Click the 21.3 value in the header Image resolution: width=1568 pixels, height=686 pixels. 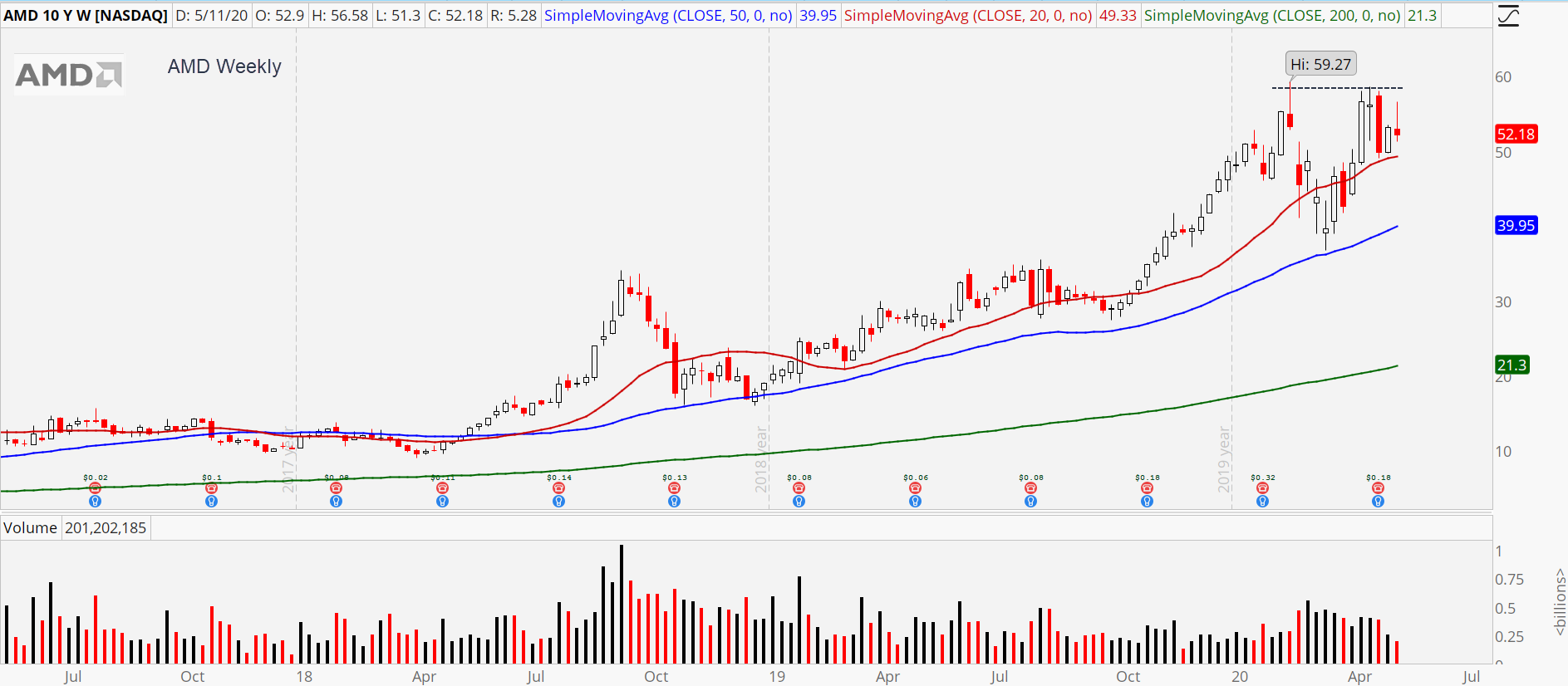point(1422,16)
